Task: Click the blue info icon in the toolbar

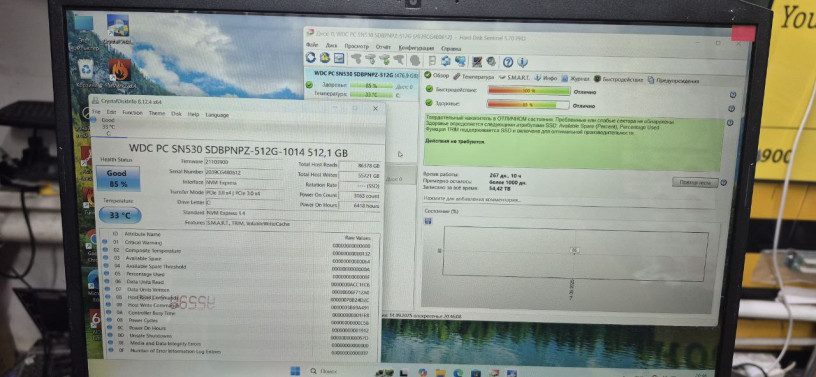Action: (x=522, y=62)
